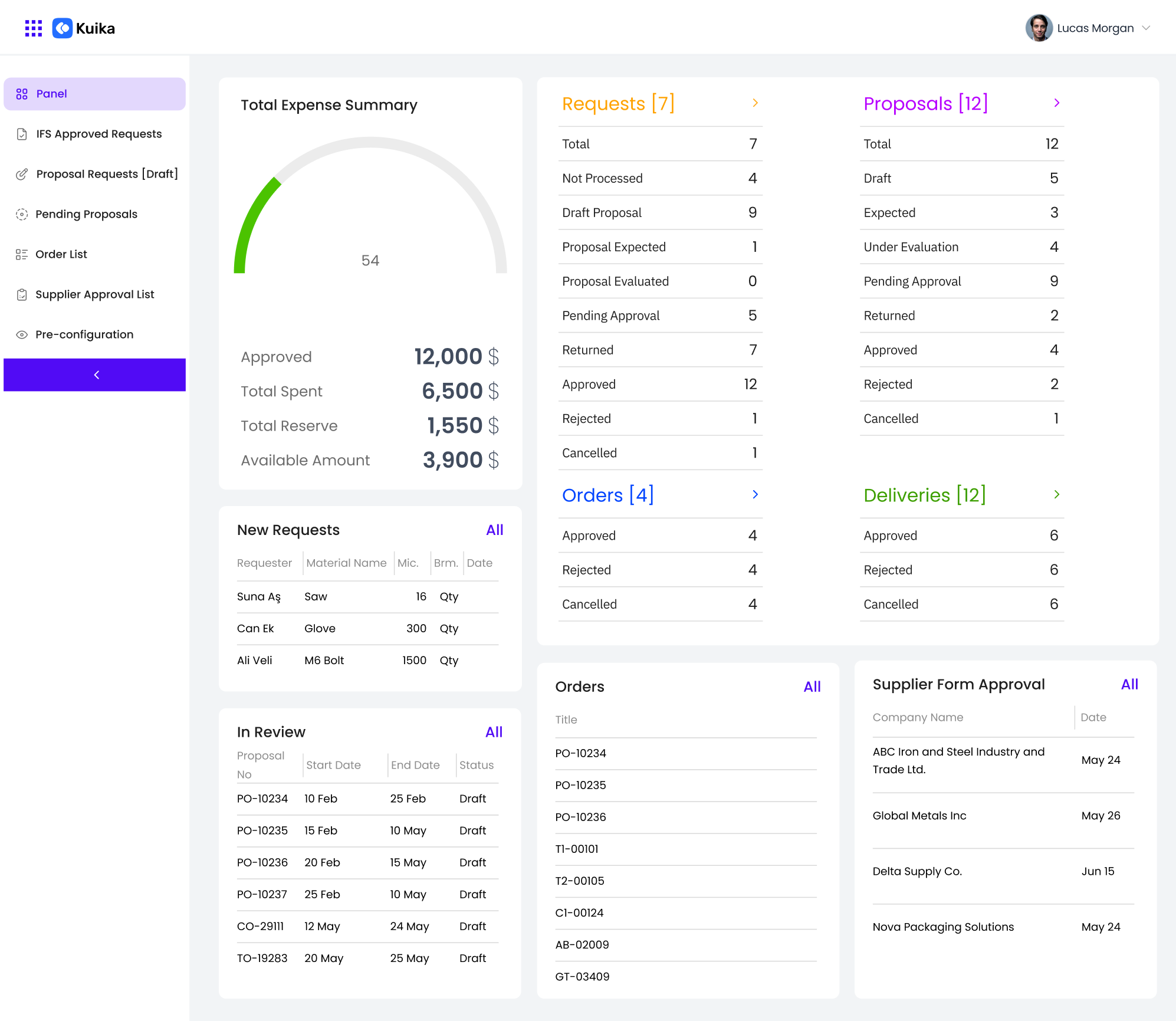Open the Order List menu item
This screenshot has height=1021, width=1176.
pos(61,254)
